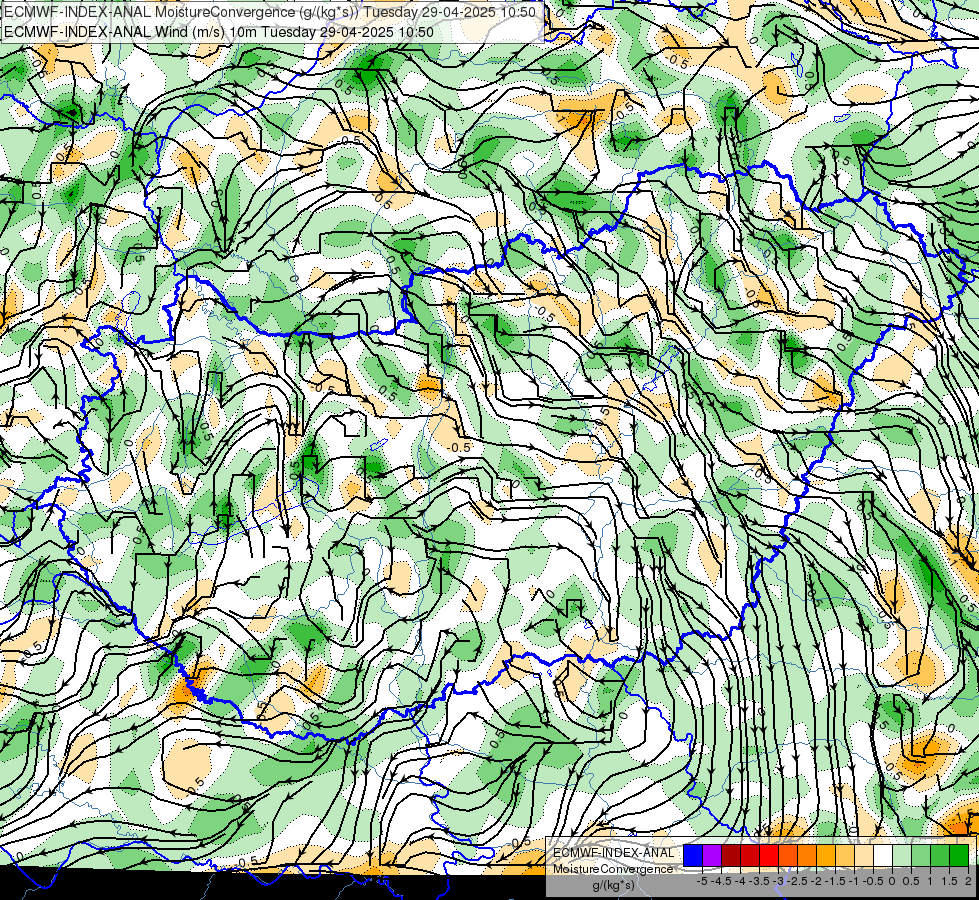This screenshot has height=900, width=979.
Task: Click the purple legend color swatch
Action: click(x=712, y=856)
